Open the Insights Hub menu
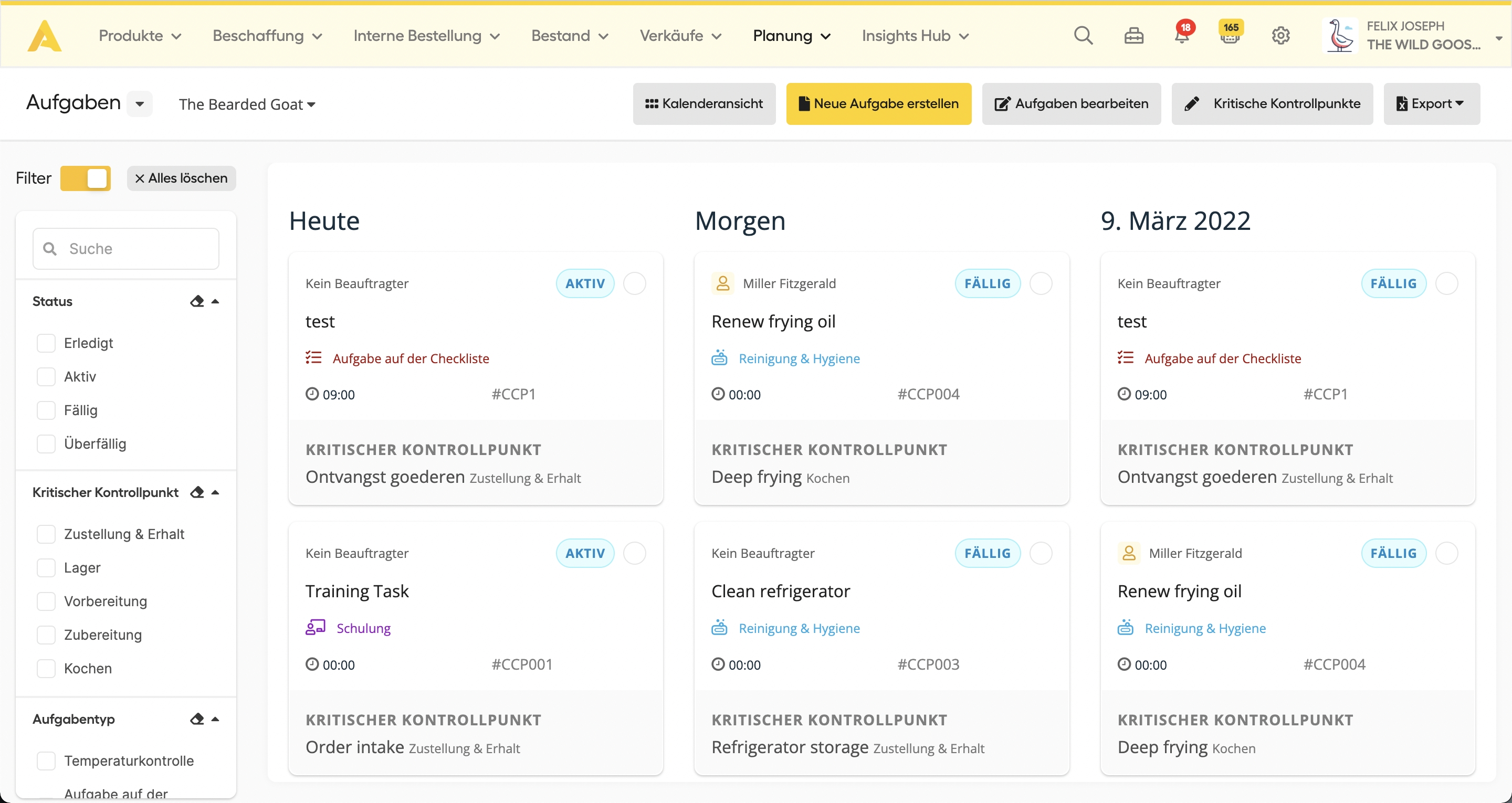 point(915,36)
